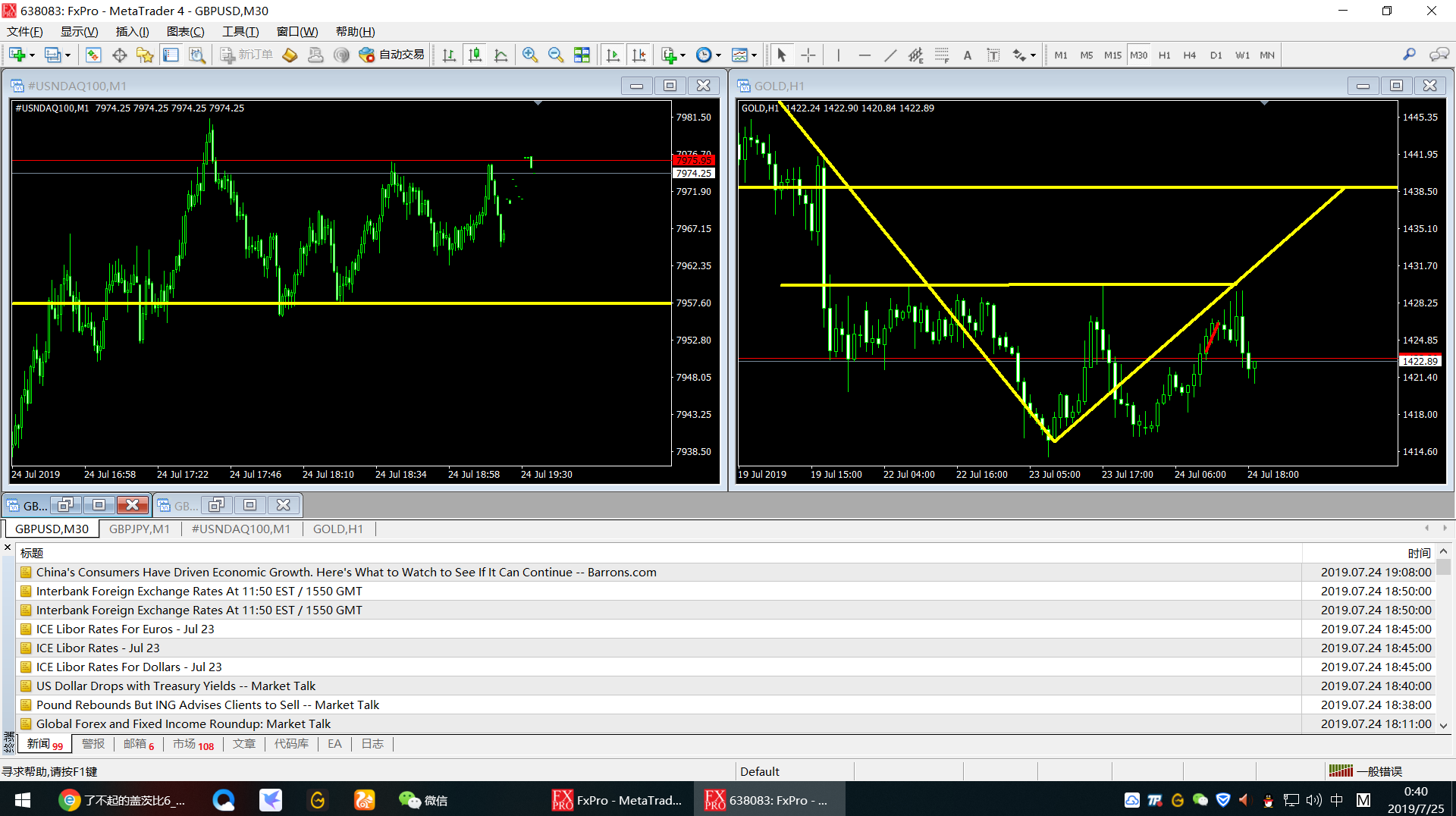Select the text label tool
This screenshot has width=1456, height=816.
pos(993,55)
